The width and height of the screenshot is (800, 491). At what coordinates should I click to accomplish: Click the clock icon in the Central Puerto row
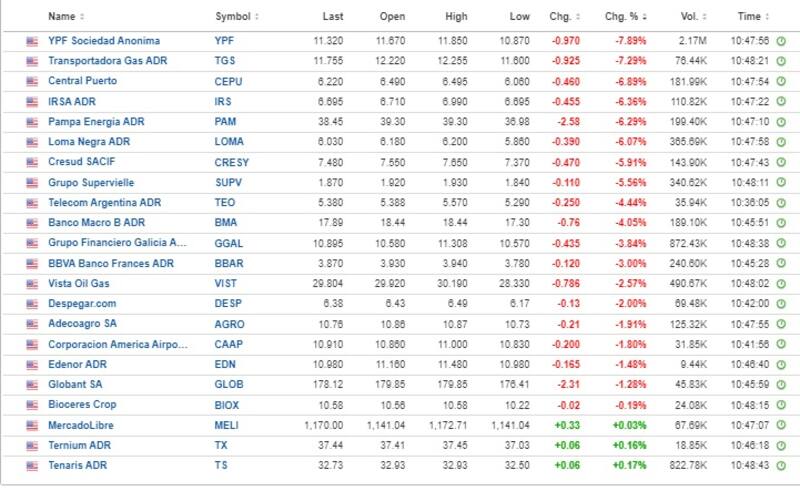click(x=781, y=81)
